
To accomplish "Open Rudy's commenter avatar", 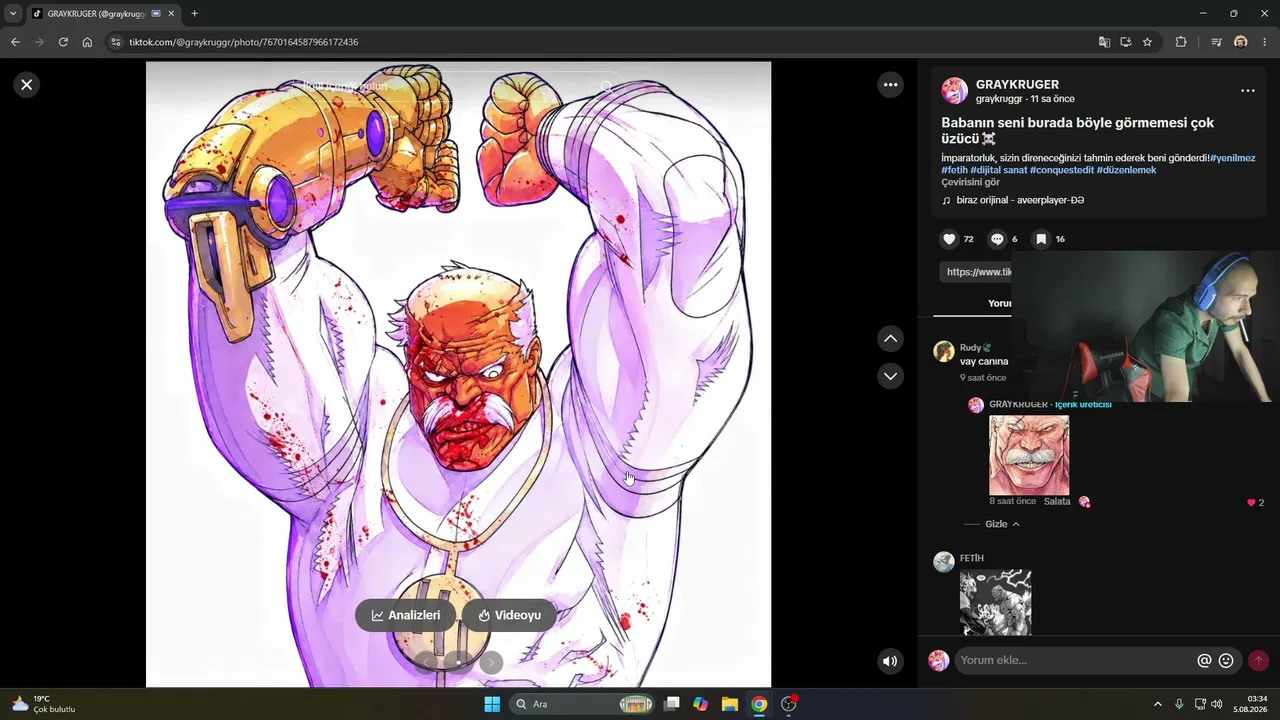I will pyautogui.click(x=943, y=351).
